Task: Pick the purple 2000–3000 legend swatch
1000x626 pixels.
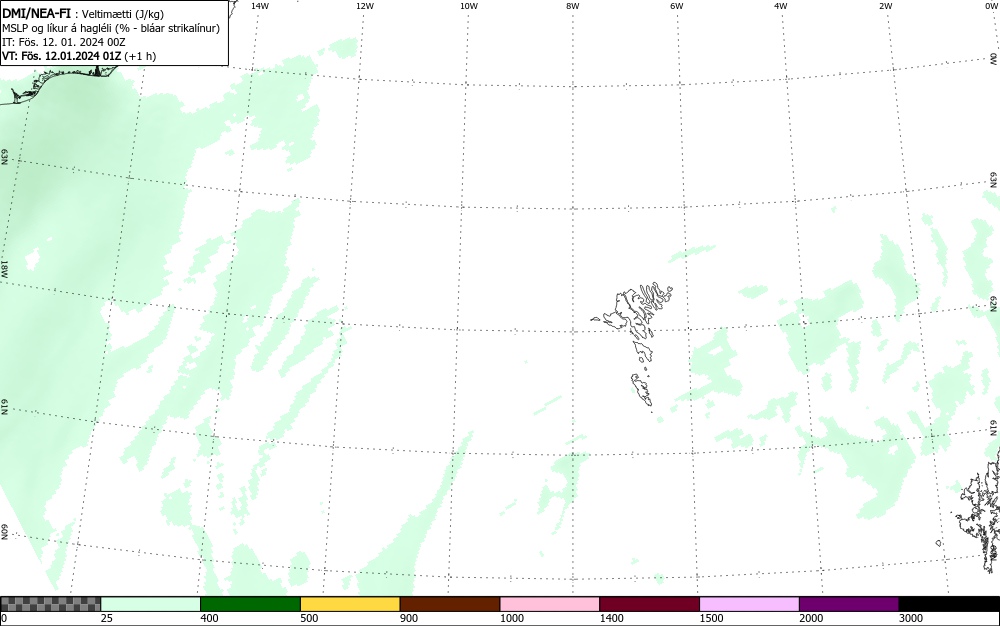Action: (849, 604)
